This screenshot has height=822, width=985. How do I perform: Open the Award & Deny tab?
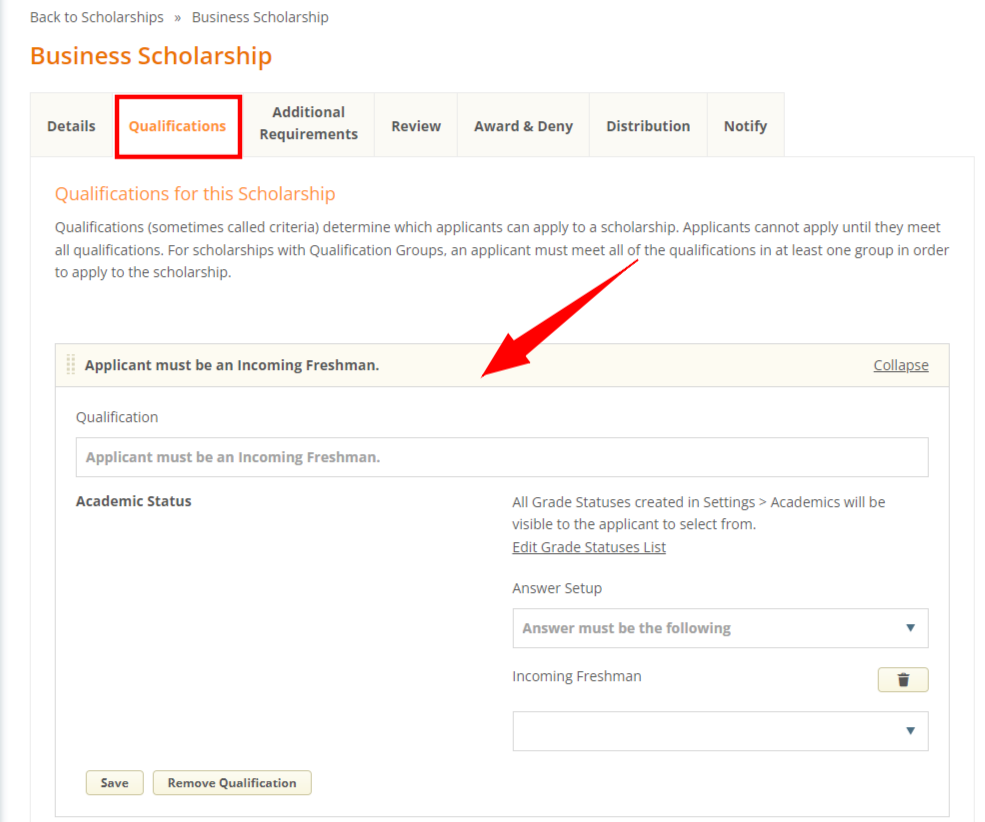523,125
